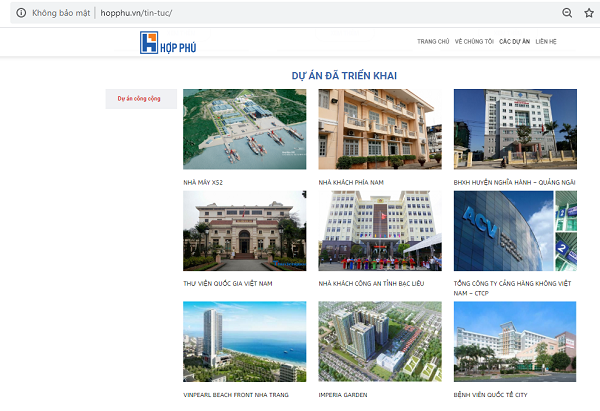Click Nhà Khách Công An Bạc Liêu photo
Viewport: 600px width, 411px height.
[380, 231]
